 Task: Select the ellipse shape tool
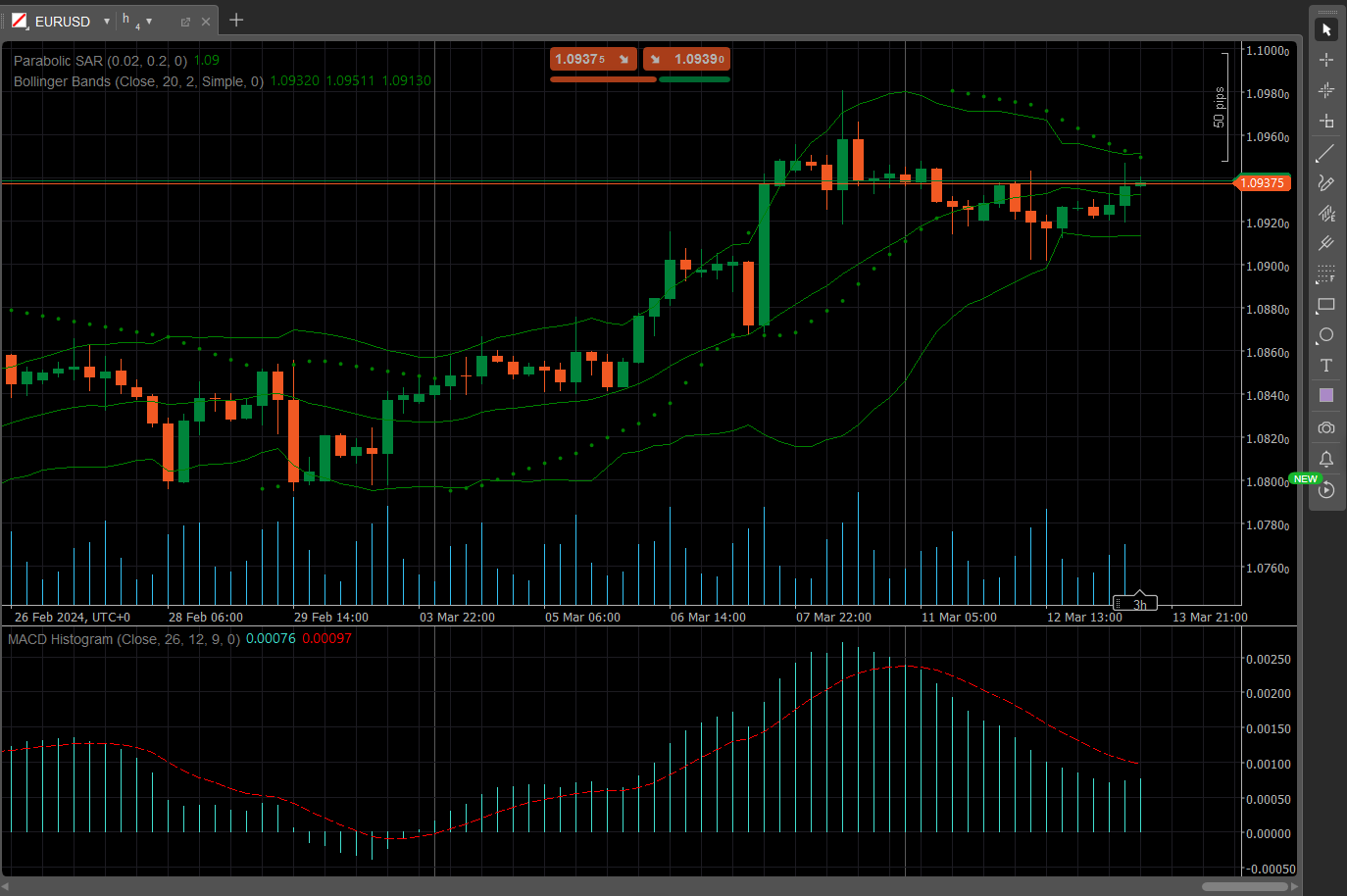pos(1326,335)
